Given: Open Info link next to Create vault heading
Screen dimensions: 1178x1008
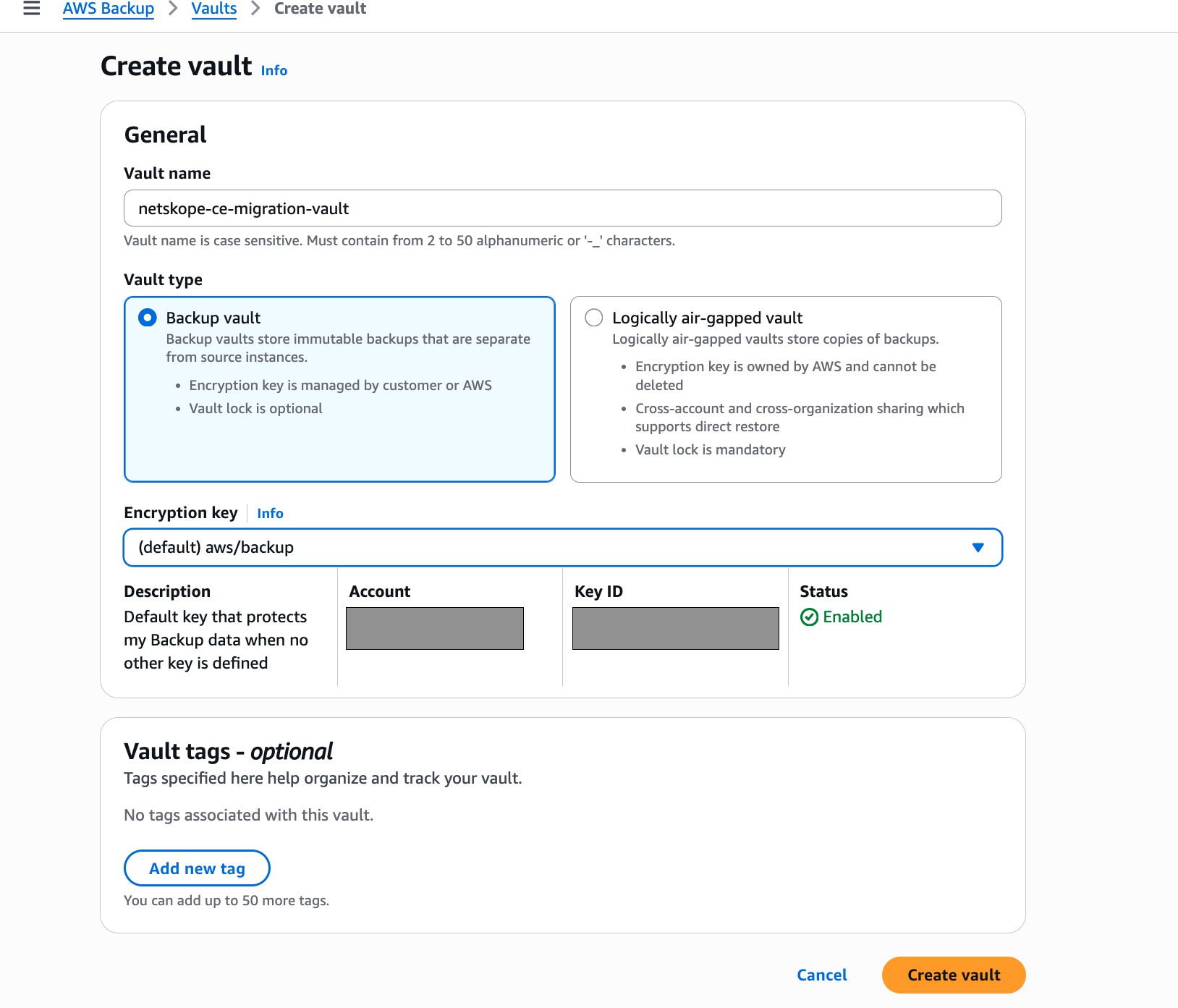Looking at the screenshot, I should click(x=274, y=70).
